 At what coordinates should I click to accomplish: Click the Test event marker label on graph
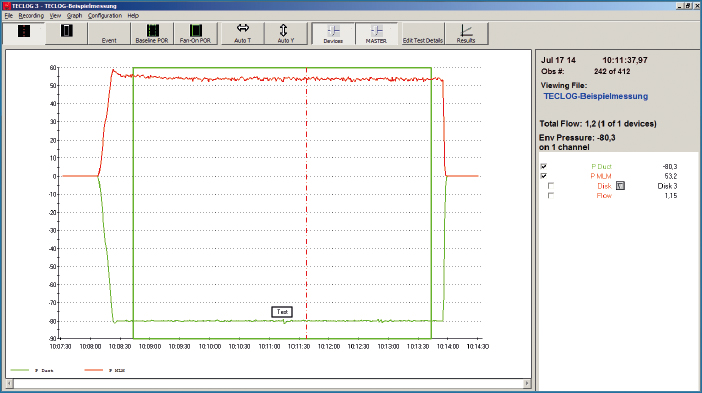(x=282, y=312)
